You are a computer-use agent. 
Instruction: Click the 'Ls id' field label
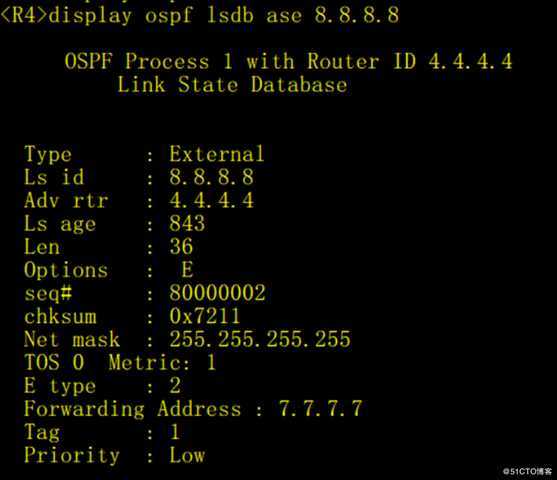coord(54,177)
